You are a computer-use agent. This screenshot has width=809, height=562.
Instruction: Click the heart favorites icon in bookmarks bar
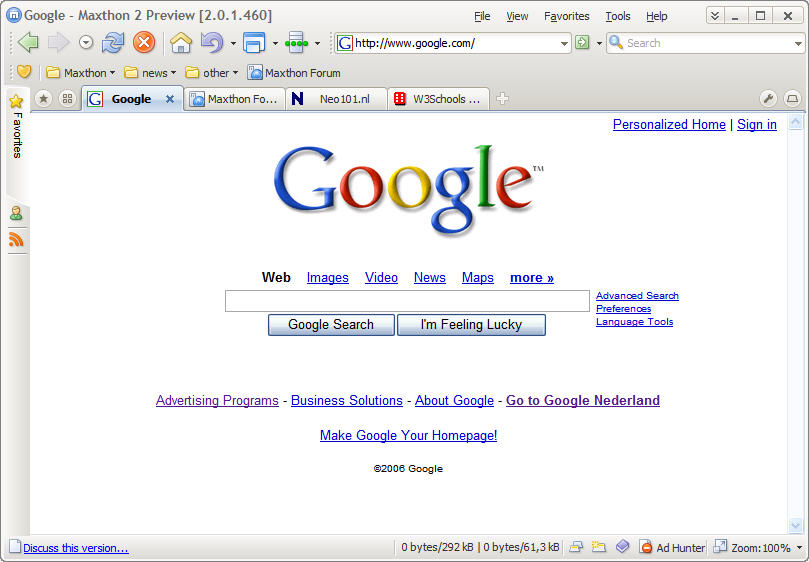click(24, 72)
